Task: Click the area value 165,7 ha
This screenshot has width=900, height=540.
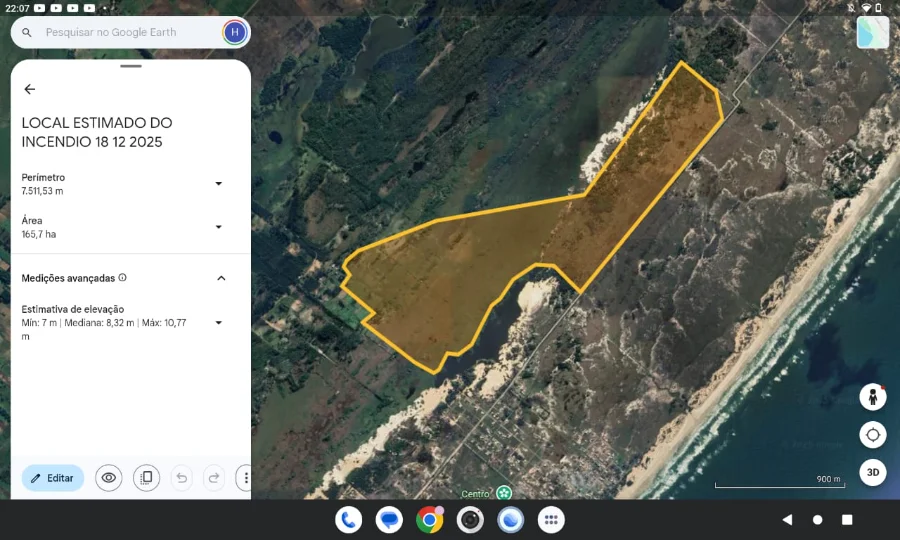Action: (x=38, y=234)
